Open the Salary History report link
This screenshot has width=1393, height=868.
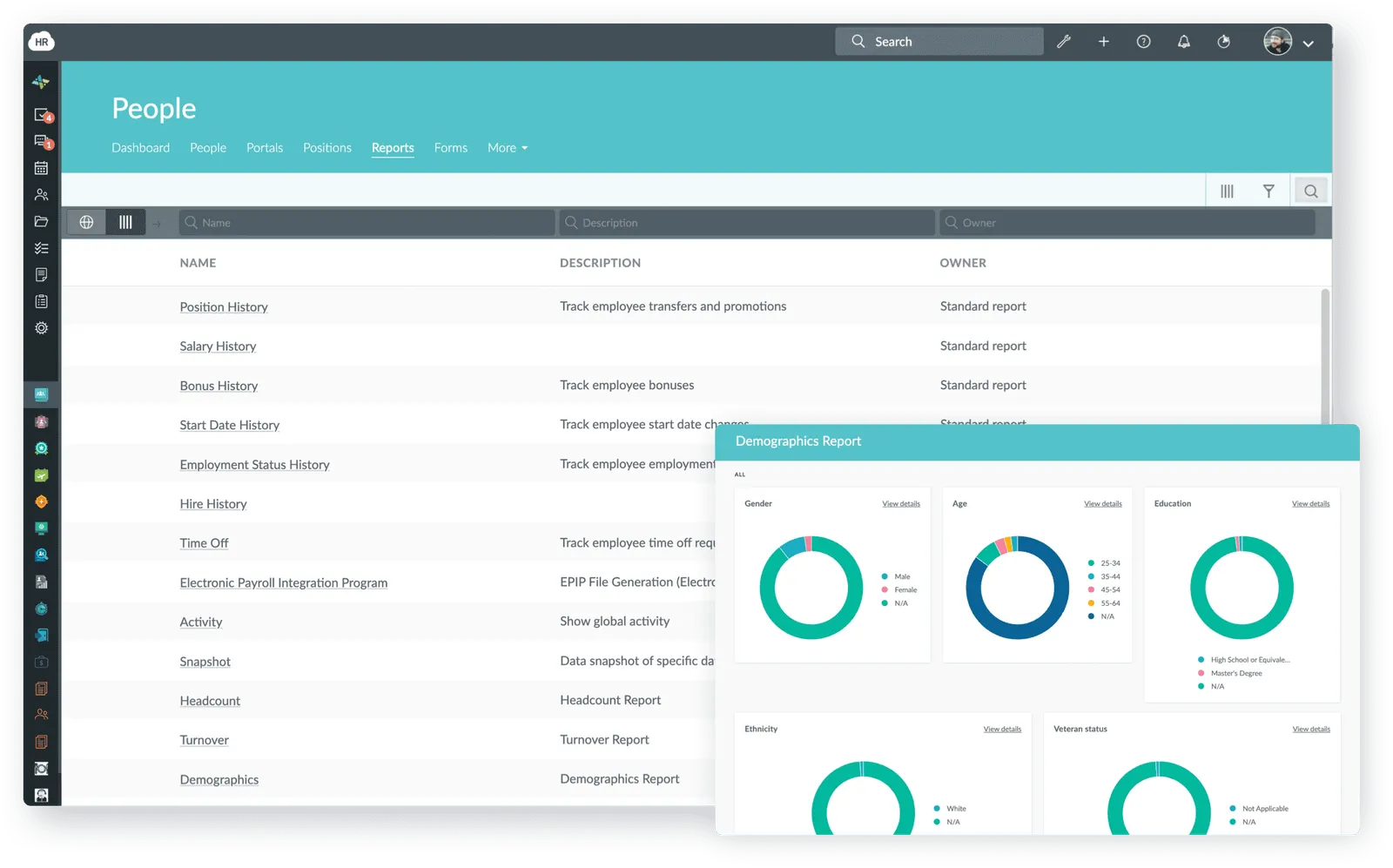tap(218, 347)
